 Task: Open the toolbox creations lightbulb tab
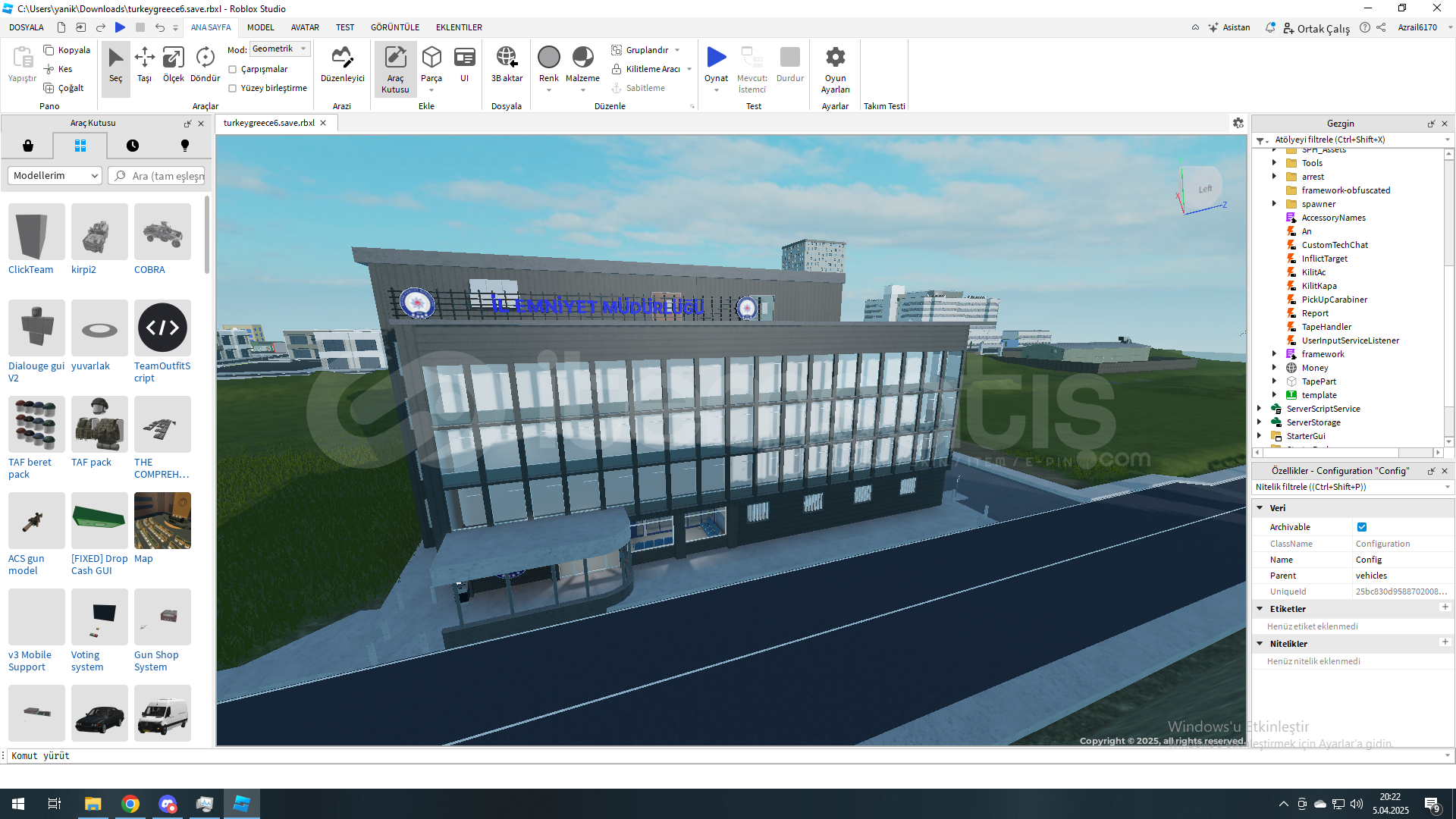pyautogui.click(x=184, y=146)
